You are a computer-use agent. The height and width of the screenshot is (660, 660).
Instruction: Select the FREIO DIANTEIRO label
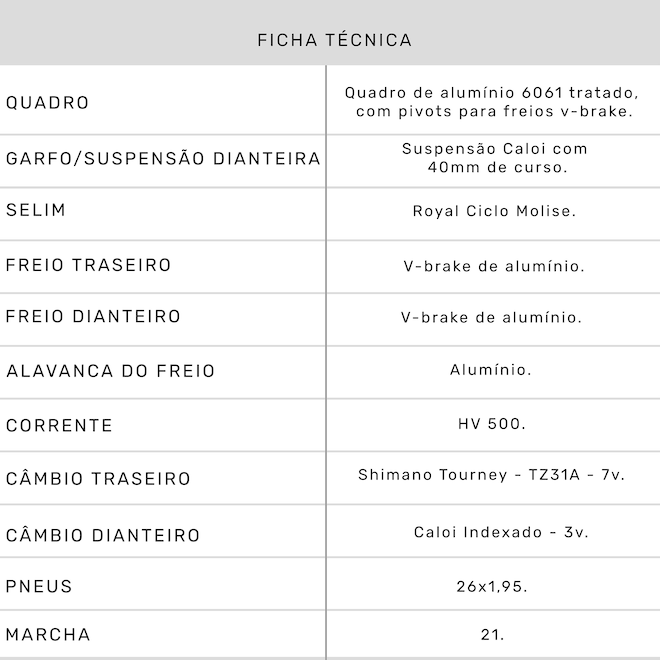[x=94, y=317]
